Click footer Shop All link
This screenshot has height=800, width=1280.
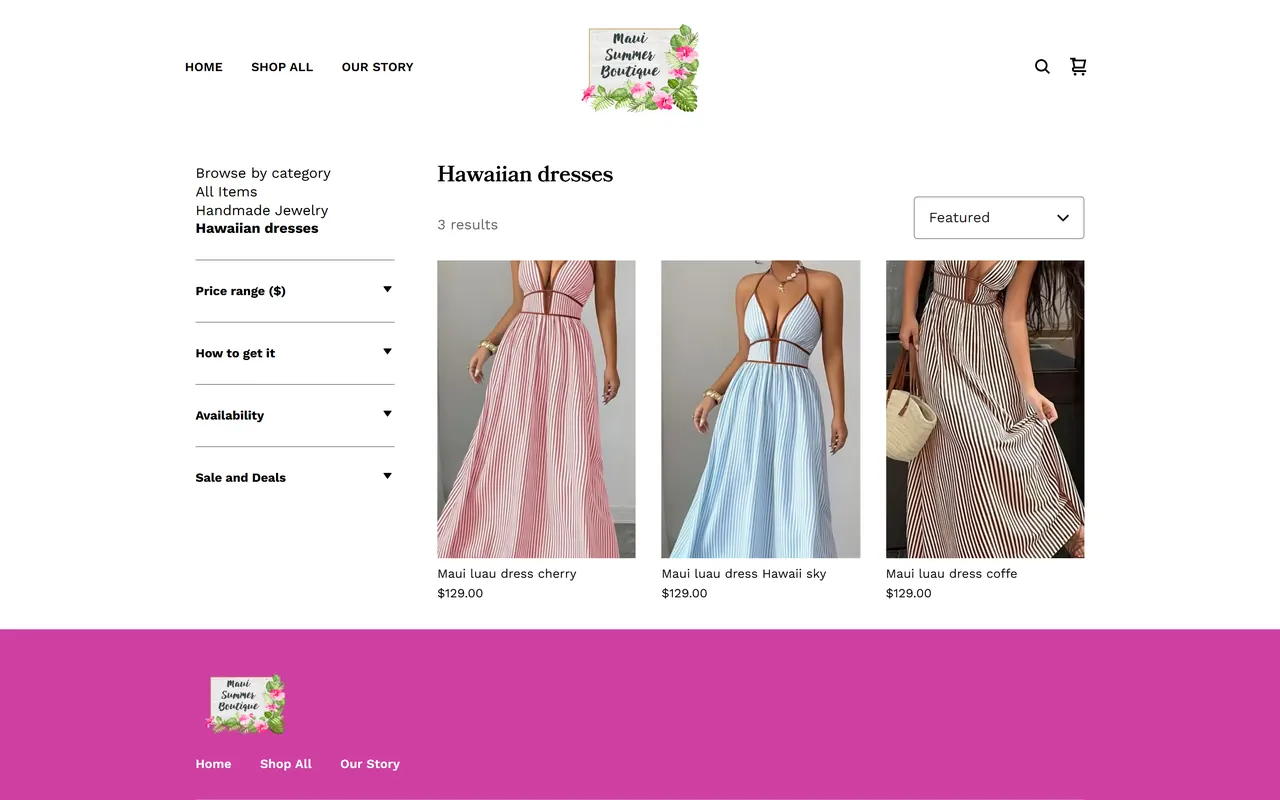(286, 764)
